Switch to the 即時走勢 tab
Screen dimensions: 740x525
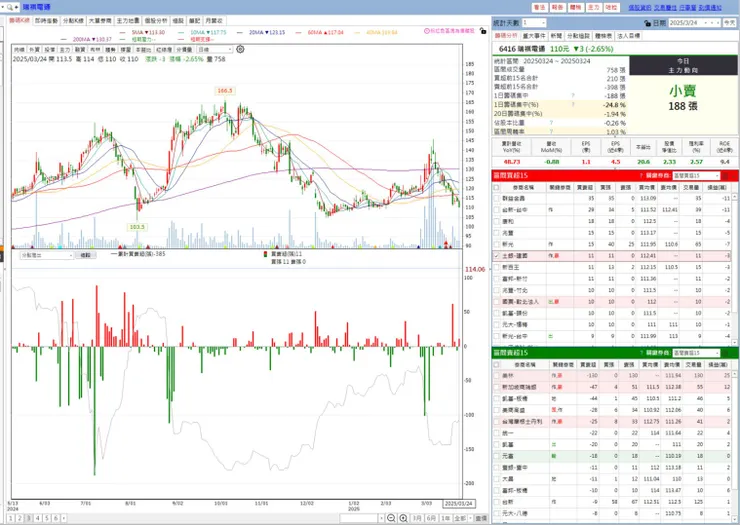click(x=46, y=21)
